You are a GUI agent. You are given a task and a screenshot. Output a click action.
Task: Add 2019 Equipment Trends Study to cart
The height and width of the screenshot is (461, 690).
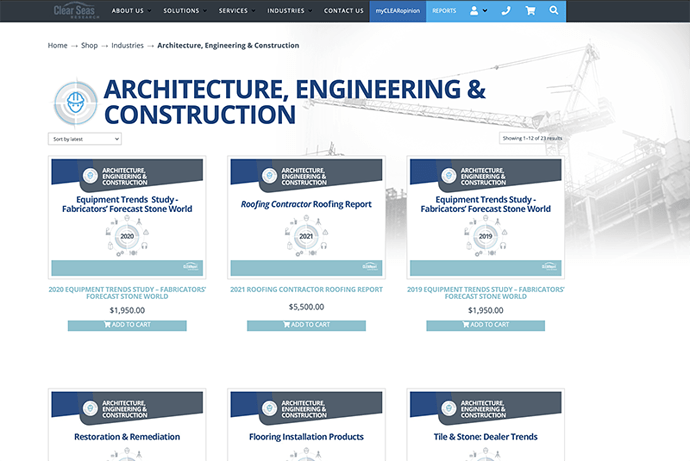pyautogui.click(x=485, y=325)
